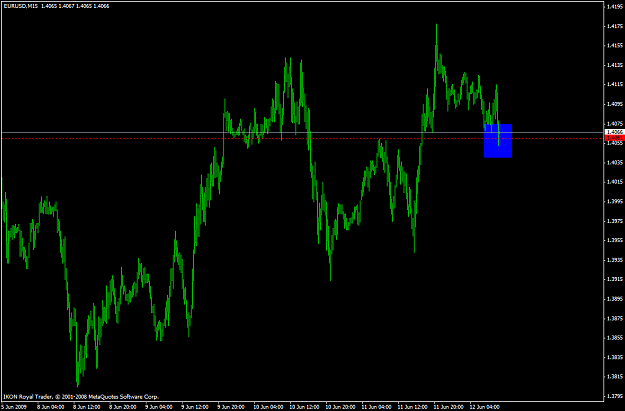Click the 11 Jun 04:00 time axis label
Screen dimensions: 625x411
pyautogui.click(x=376, y=407)
